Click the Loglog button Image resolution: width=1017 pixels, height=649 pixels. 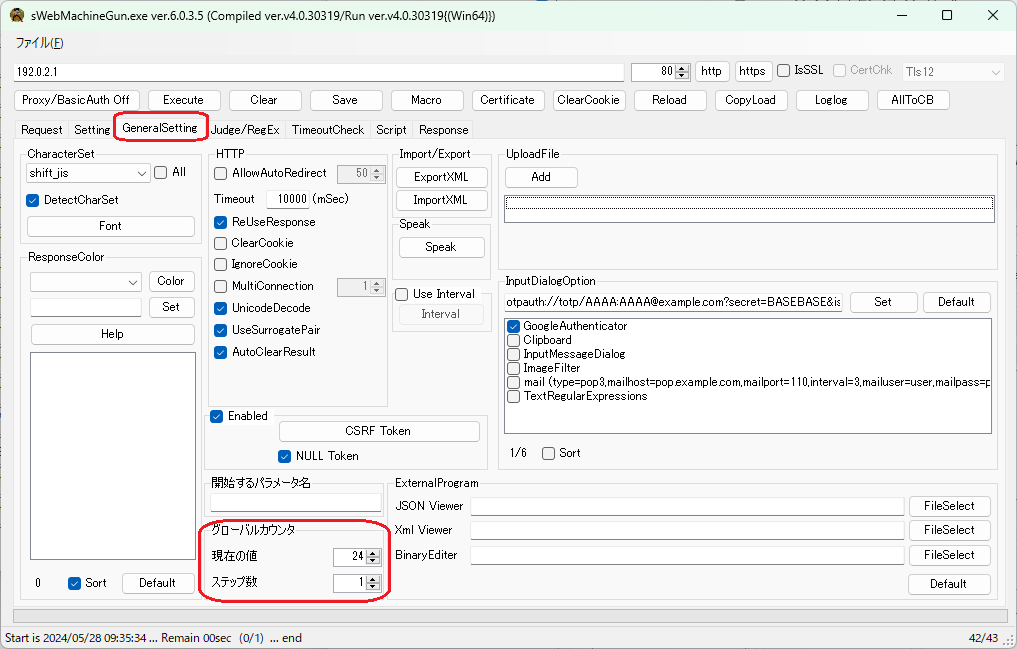coord(832,100)
